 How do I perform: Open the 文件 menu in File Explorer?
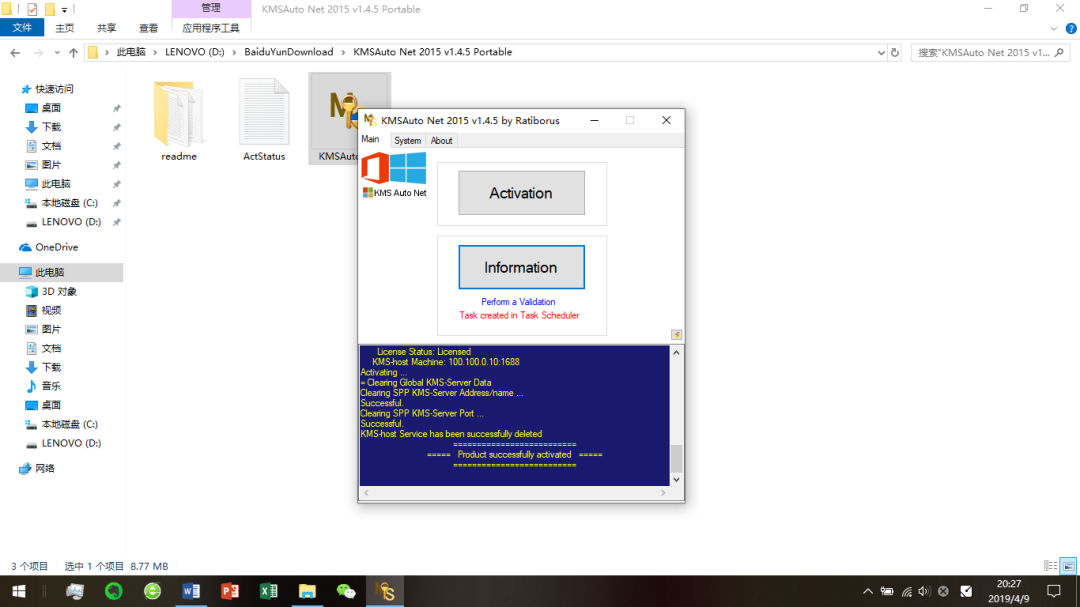22,28
